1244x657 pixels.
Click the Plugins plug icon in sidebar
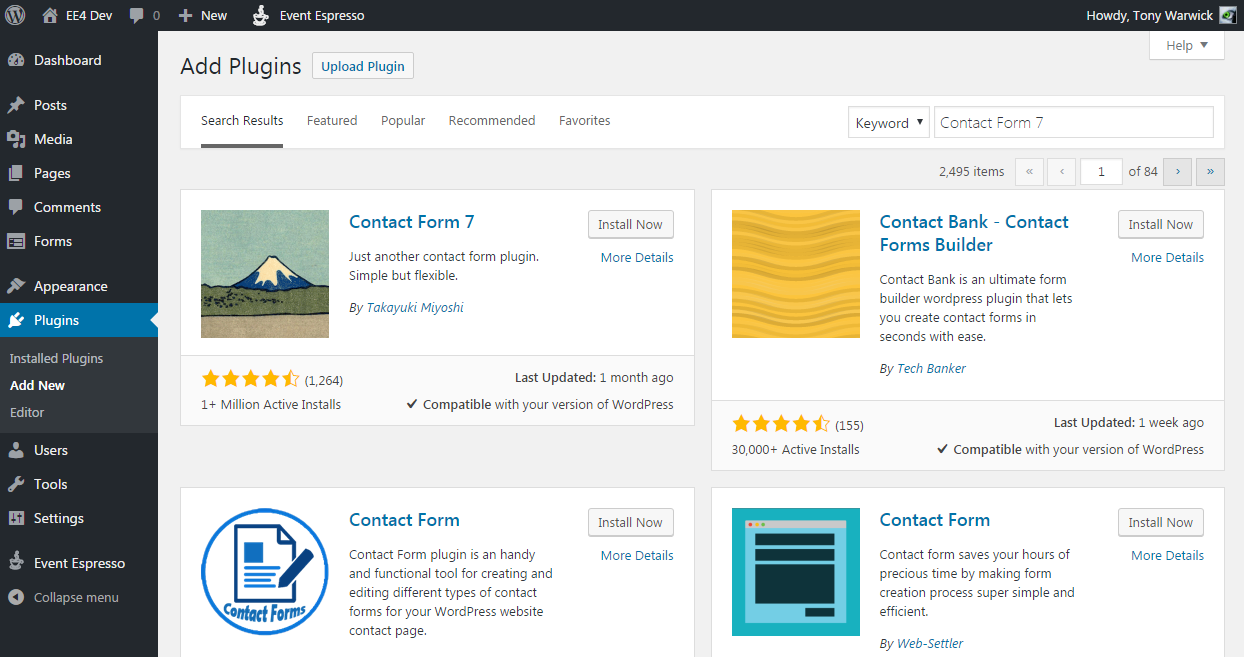(16, 320)
